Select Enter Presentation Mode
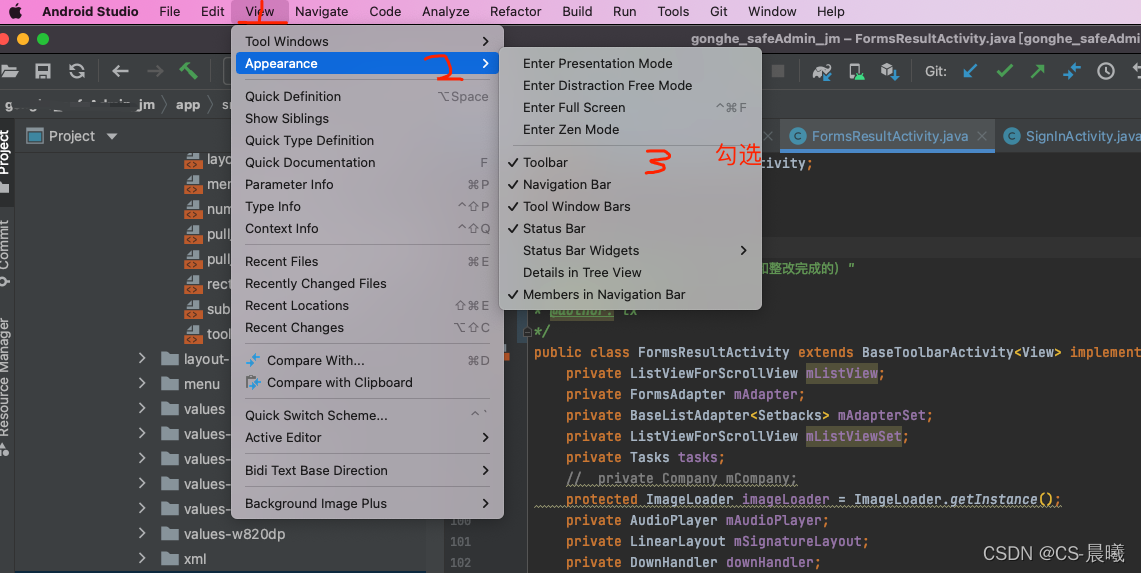 (x=629, y=63)
